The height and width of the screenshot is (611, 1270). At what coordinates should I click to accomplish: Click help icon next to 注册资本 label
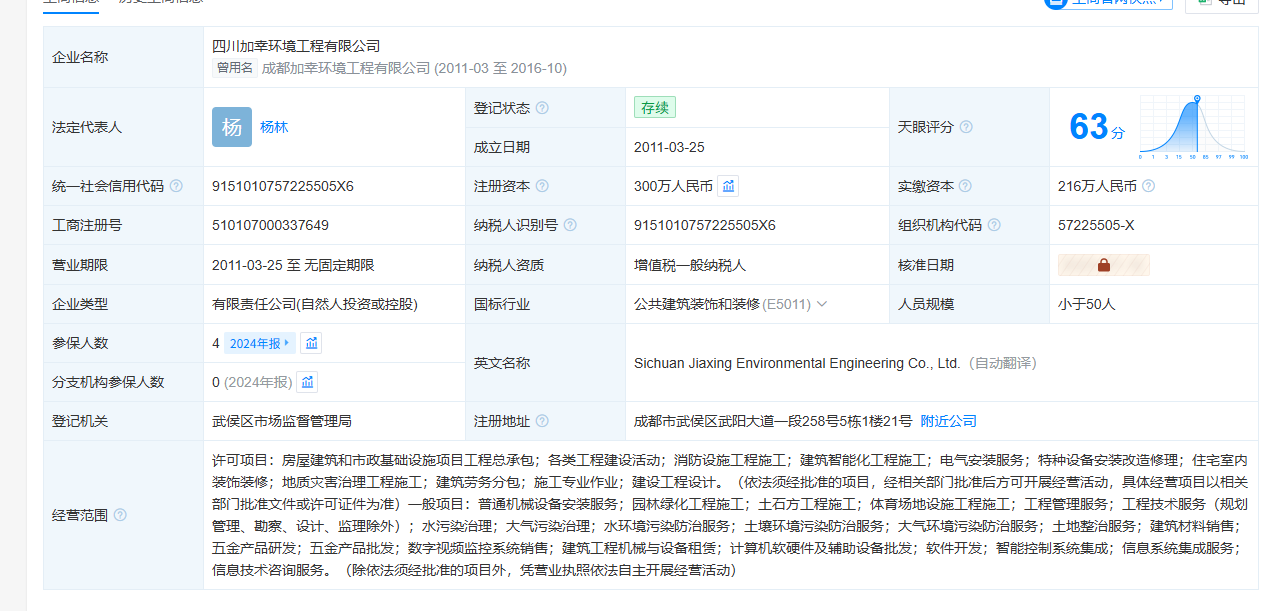pyautogui.click(x=542, y=186)
